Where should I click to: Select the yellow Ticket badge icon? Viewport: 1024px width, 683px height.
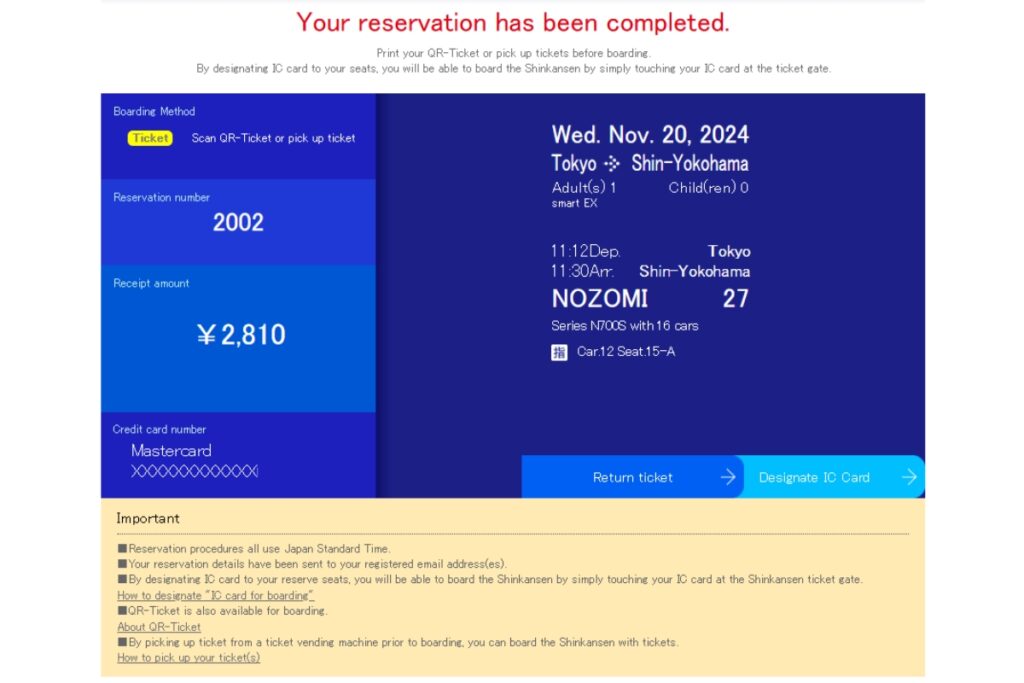pos(148,138)
